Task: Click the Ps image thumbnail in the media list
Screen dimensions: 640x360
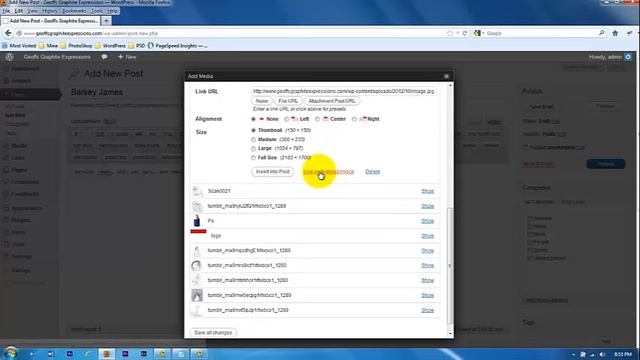Action: pos(197,220)
